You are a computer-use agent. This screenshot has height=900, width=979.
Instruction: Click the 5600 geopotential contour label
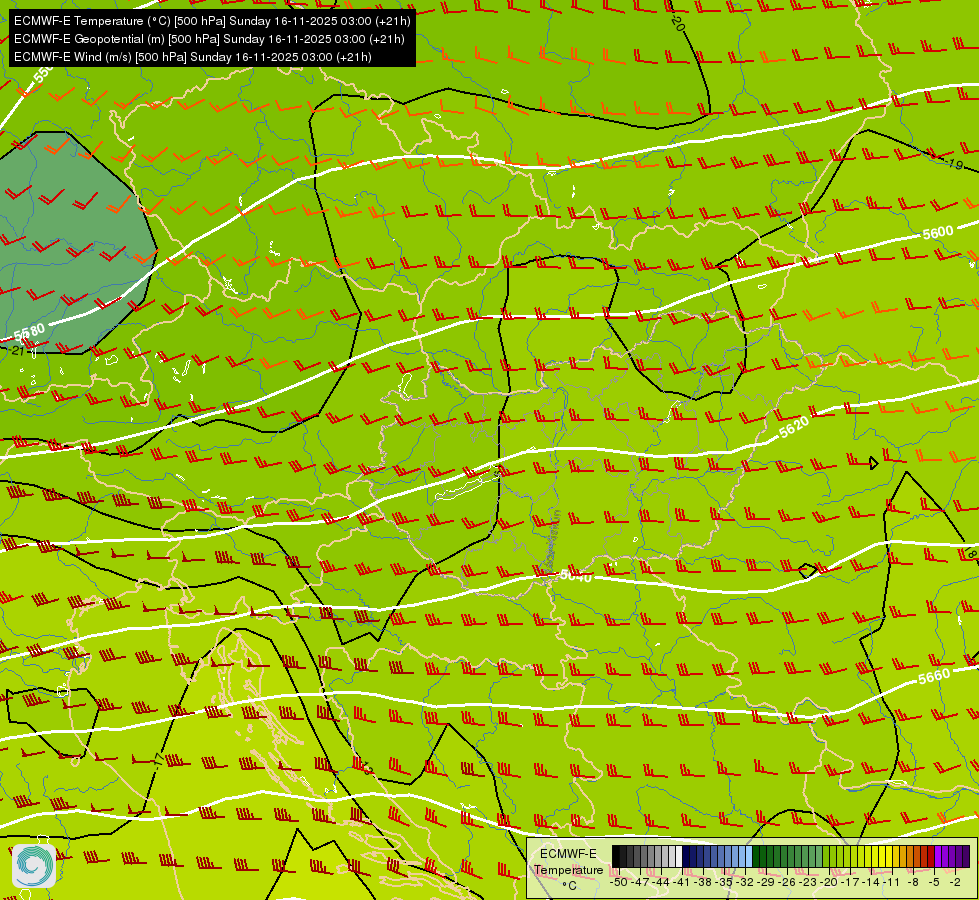point(938,232)
